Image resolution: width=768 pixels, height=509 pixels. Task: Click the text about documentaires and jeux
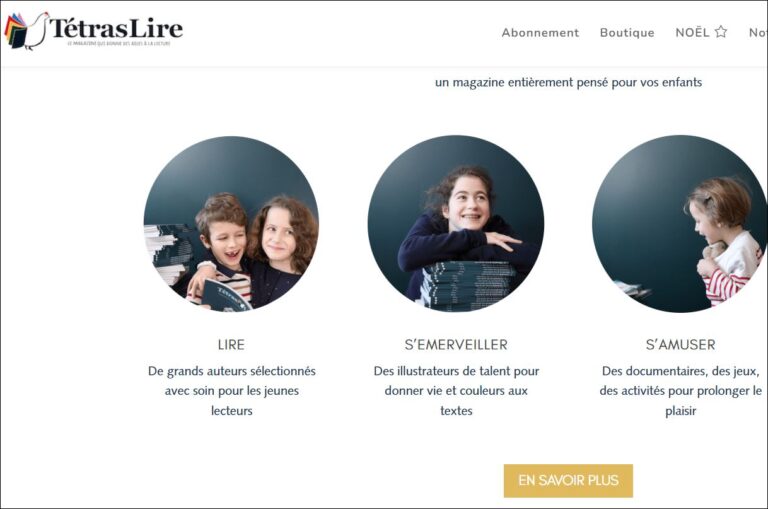[x=680, y=391]
